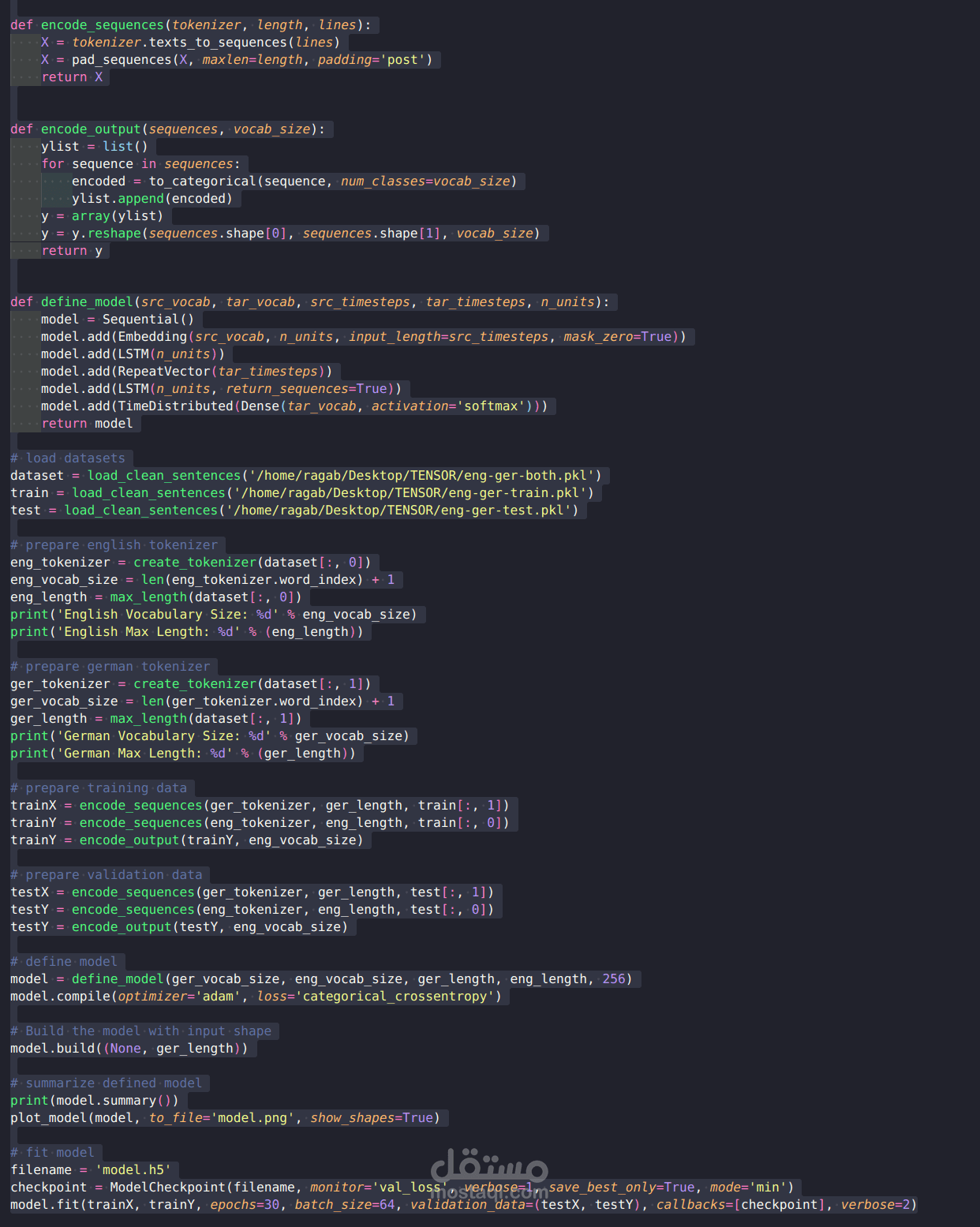Click the 'testY = encode_output' line
Viewport: 980px width, 1227px height.
179,927
